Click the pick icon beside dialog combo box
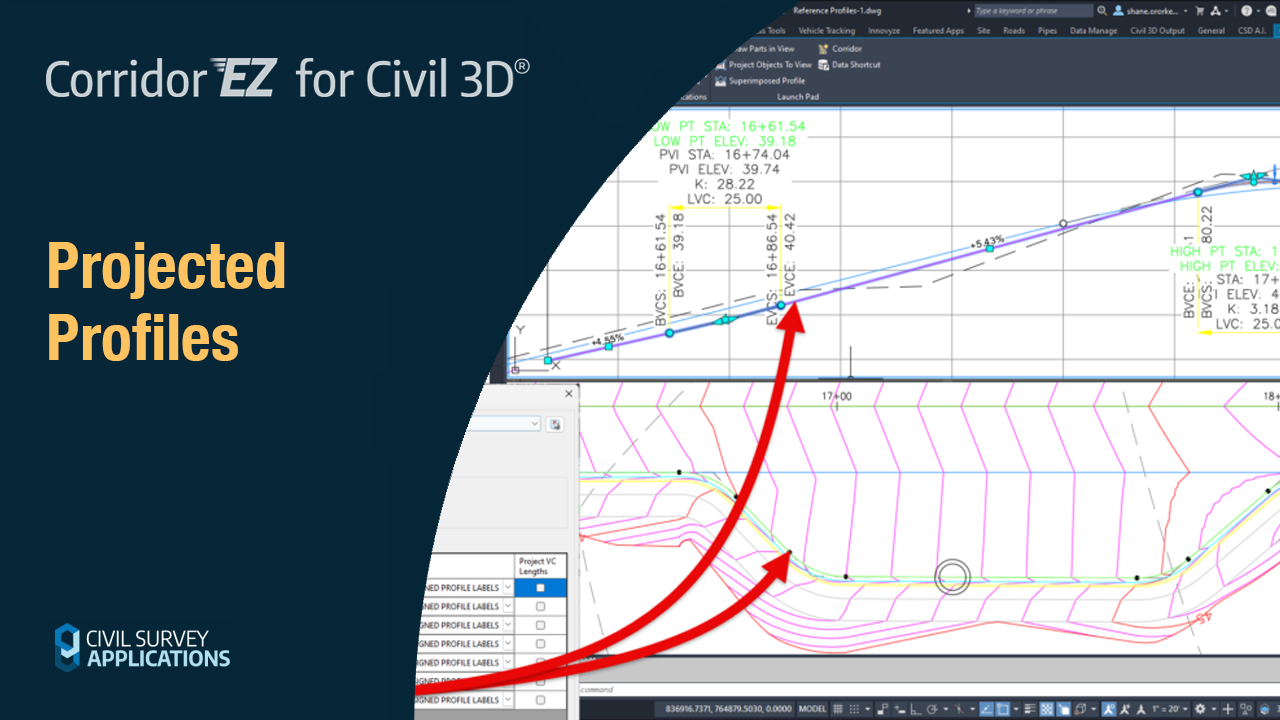The height and width of the screenshot is (720, 1280). pos(555,424)
